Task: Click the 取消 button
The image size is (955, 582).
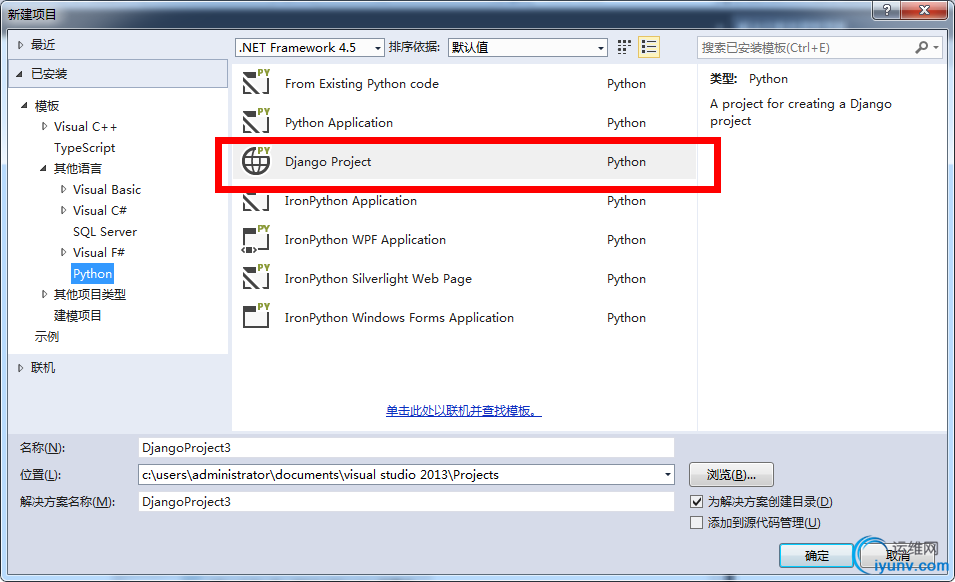Action: tap(897, 555)
